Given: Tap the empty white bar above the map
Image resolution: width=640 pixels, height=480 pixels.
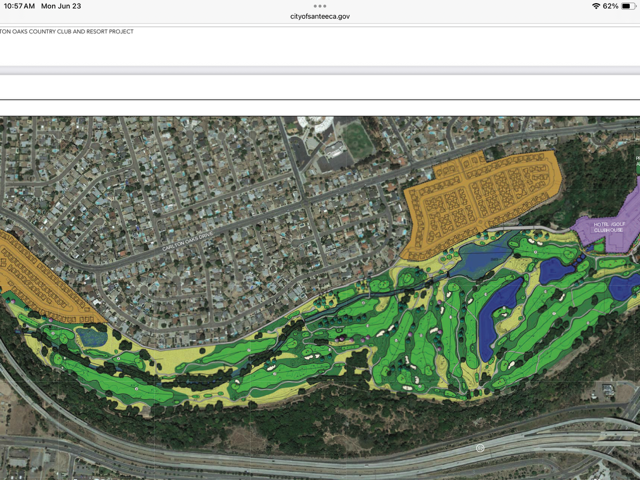Looking at the screenshot, I should pos(320,87).
